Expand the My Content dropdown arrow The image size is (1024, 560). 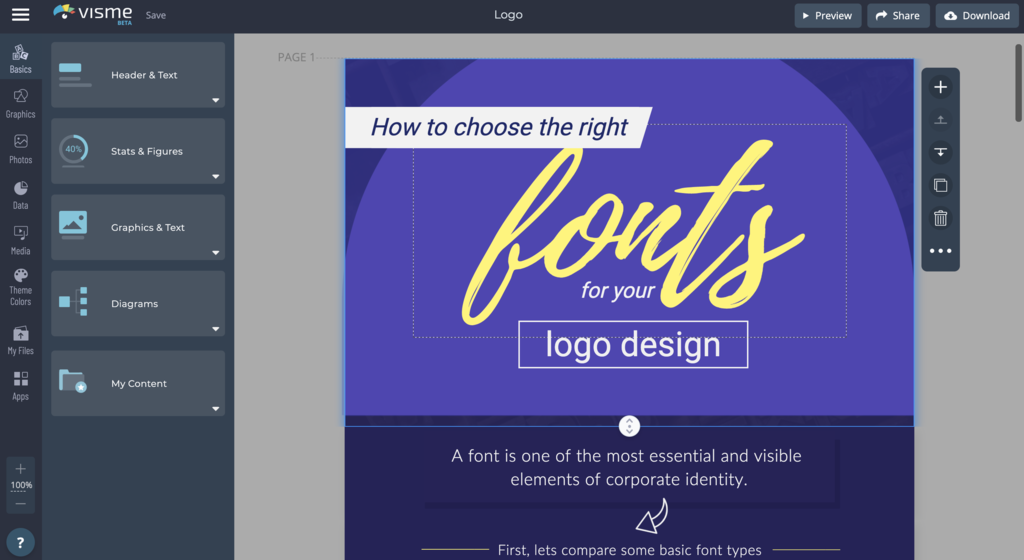tap(216, 409)
